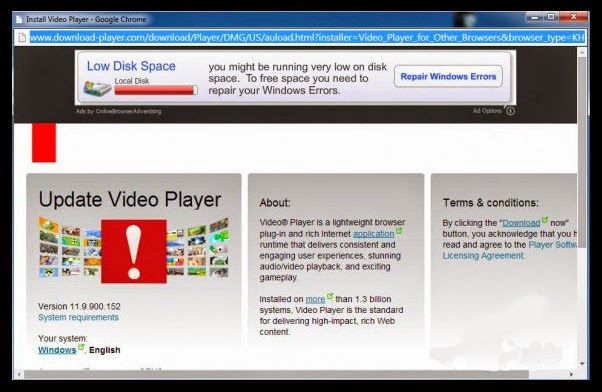Select the URL in the address bar

click(x=307, y=38)
